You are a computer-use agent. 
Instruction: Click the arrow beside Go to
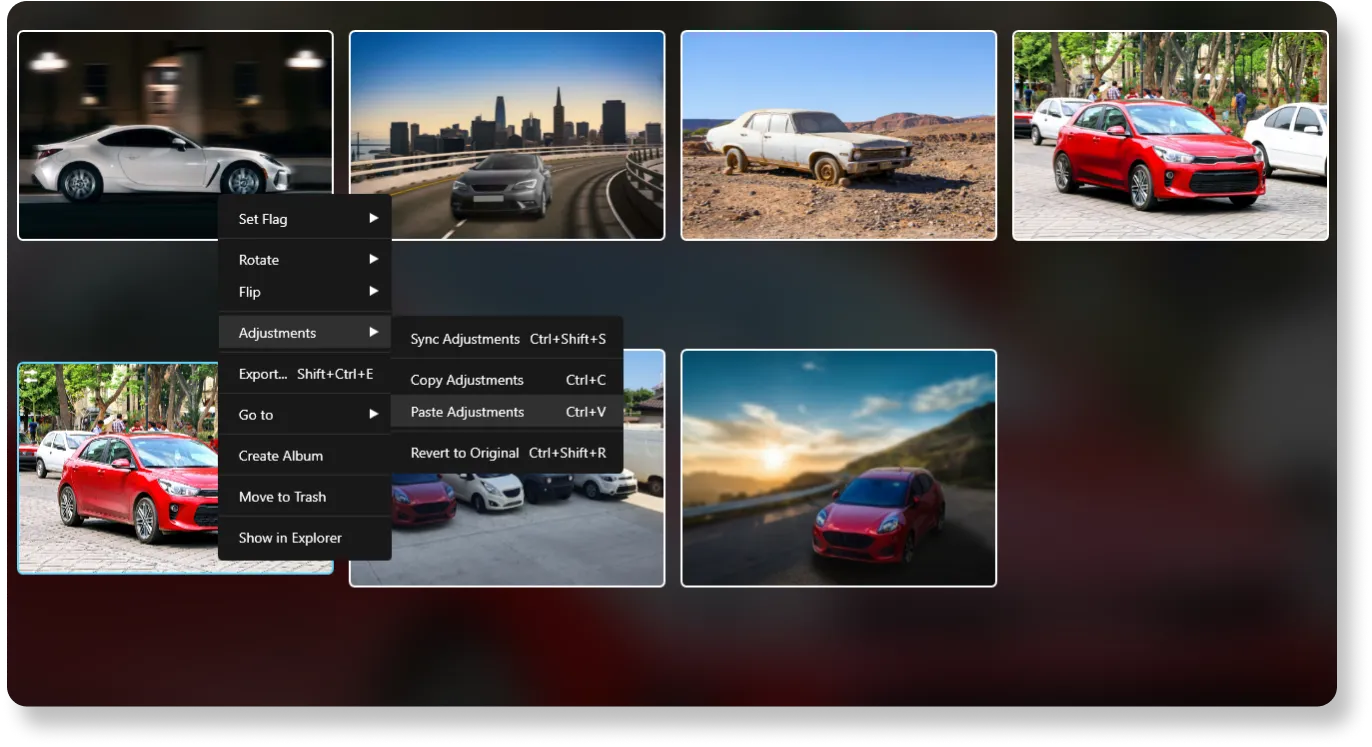tap(373, 414)
